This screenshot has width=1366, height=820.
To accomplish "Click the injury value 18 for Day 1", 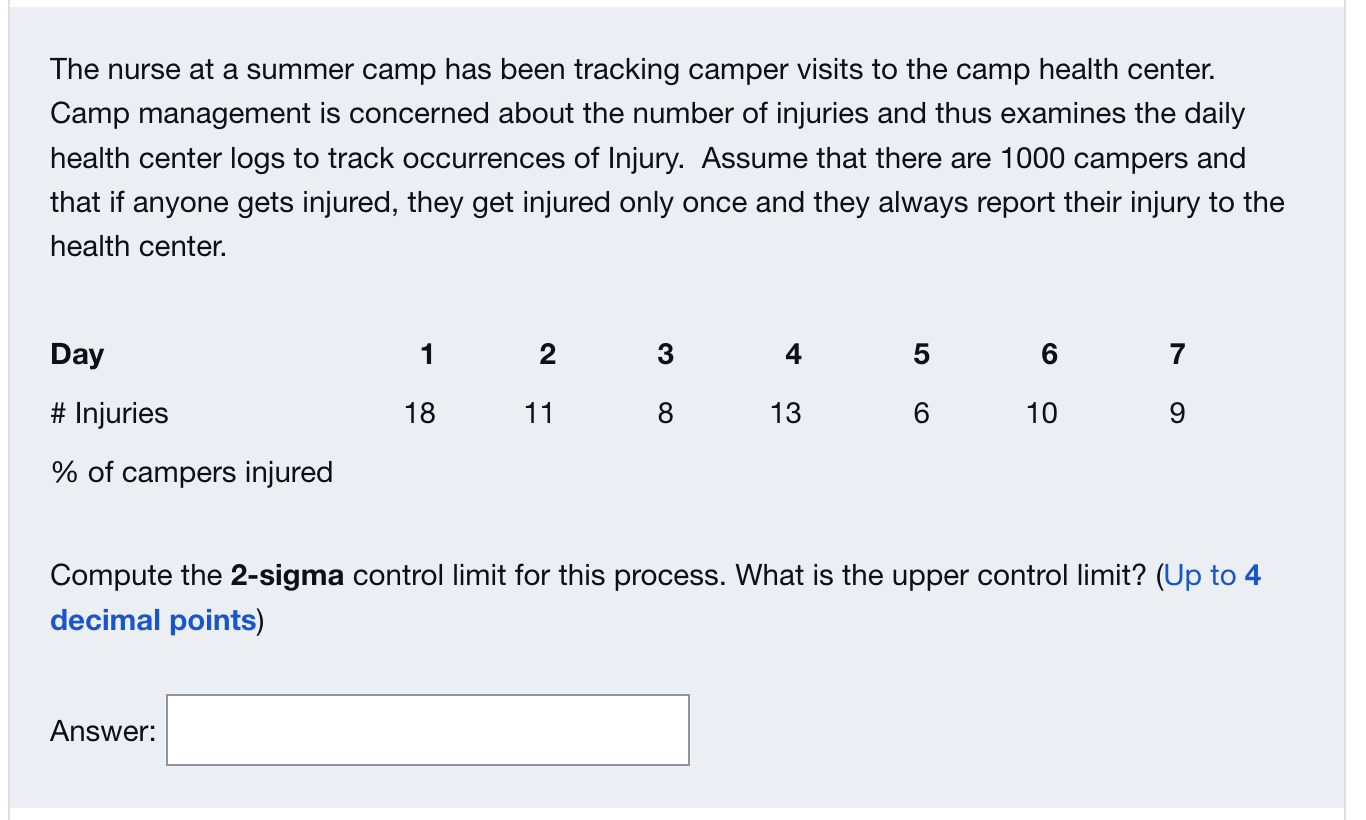I will pyautogui.click(x=420, y=413).
